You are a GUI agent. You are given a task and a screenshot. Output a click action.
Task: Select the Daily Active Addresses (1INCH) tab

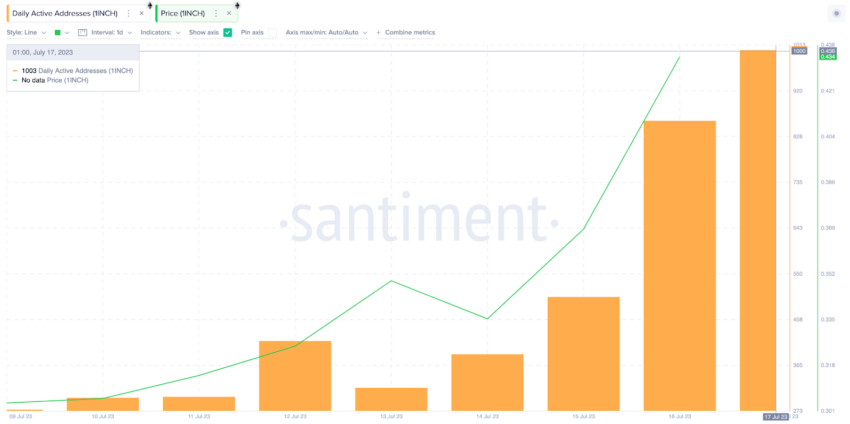[65, 13]
